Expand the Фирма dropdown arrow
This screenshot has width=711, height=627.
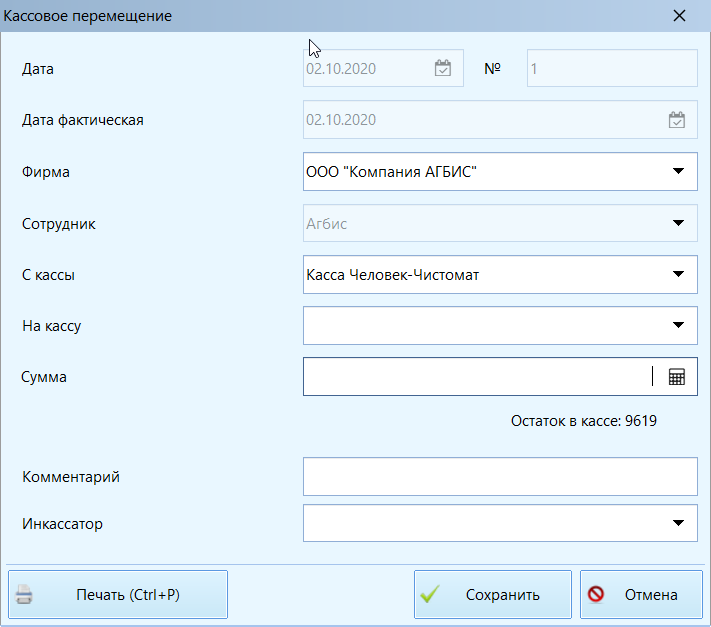tap(677, 171)
